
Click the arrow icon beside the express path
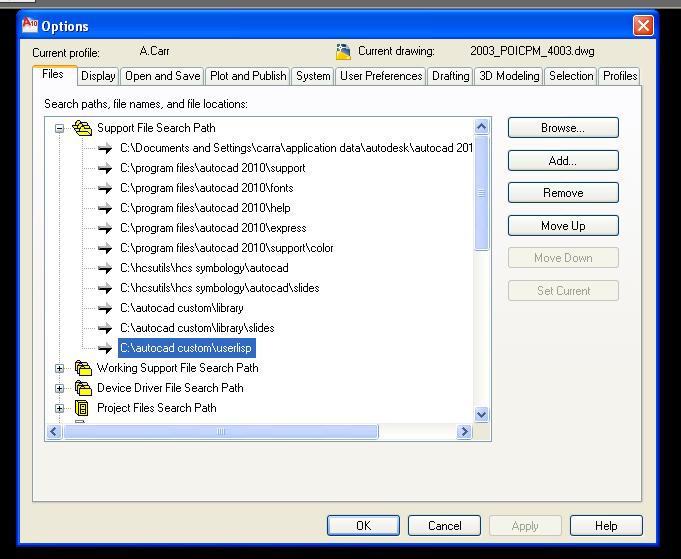(105, 228)
